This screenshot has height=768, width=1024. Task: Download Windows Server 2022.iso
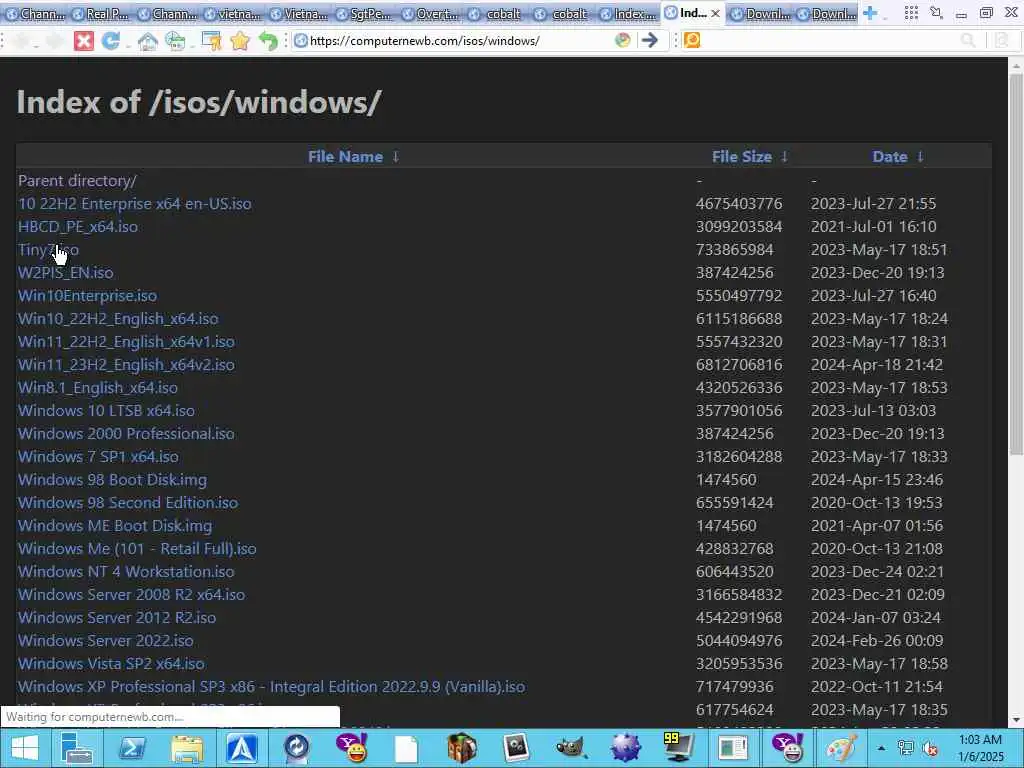point(106,641)
